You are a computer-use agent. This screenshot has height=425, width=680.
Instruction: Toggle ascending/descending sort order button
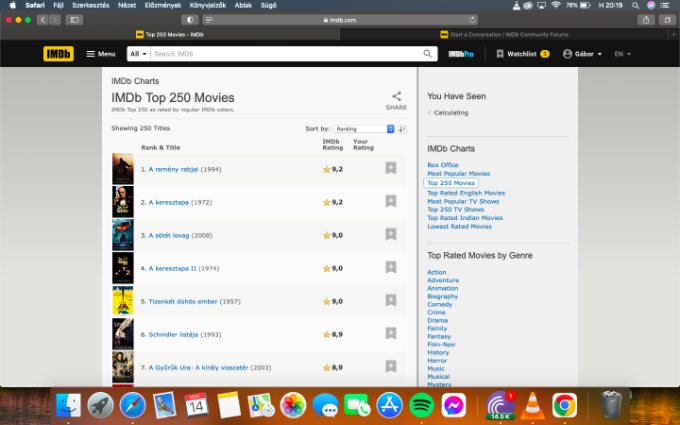(402, 129)
